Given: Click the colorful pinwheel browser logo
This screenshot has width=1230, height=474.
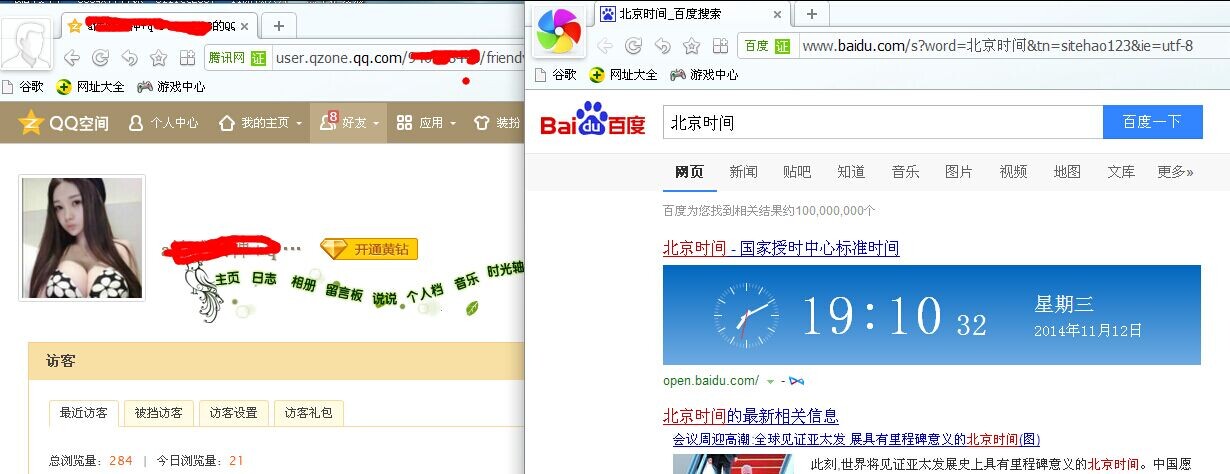Looking at the screenshot, I should coord(559,31).
